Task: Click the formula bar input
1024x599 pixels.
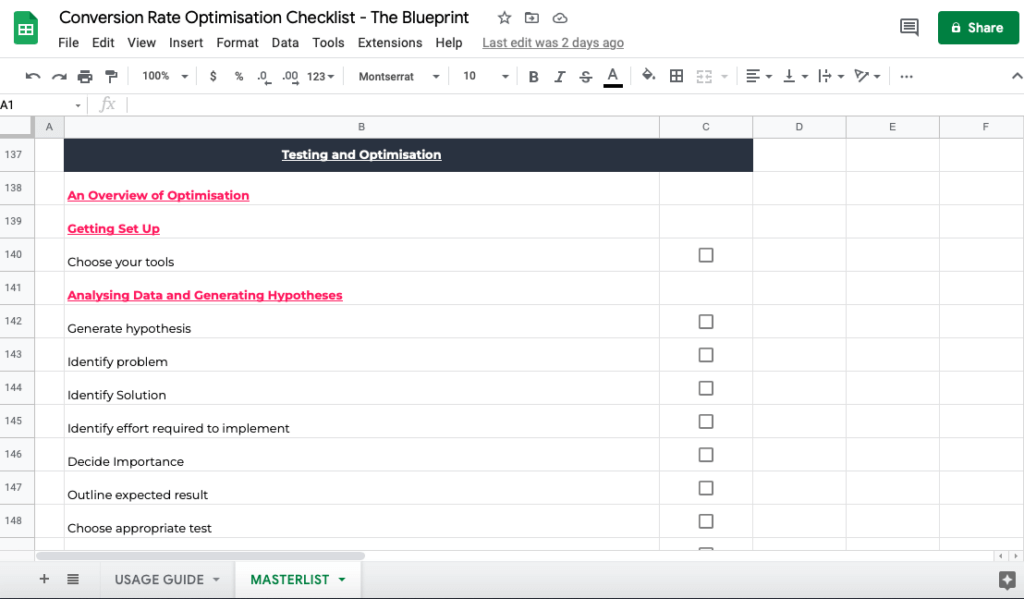Action: [x=575, y=105]
